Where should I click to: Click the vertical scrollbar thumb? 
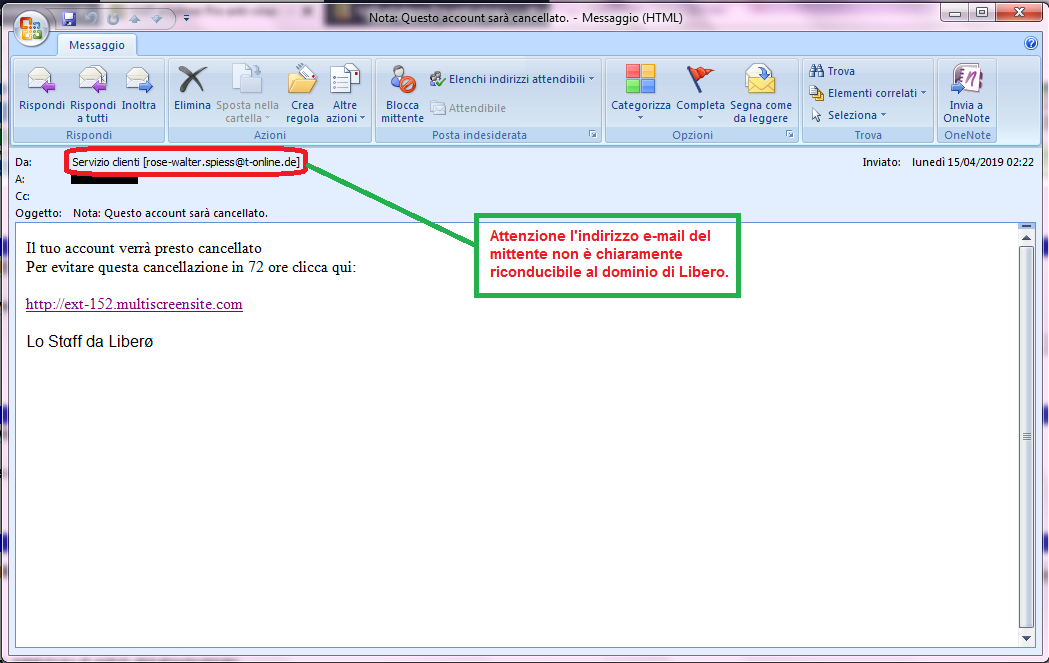click(x=1027, y=437)
